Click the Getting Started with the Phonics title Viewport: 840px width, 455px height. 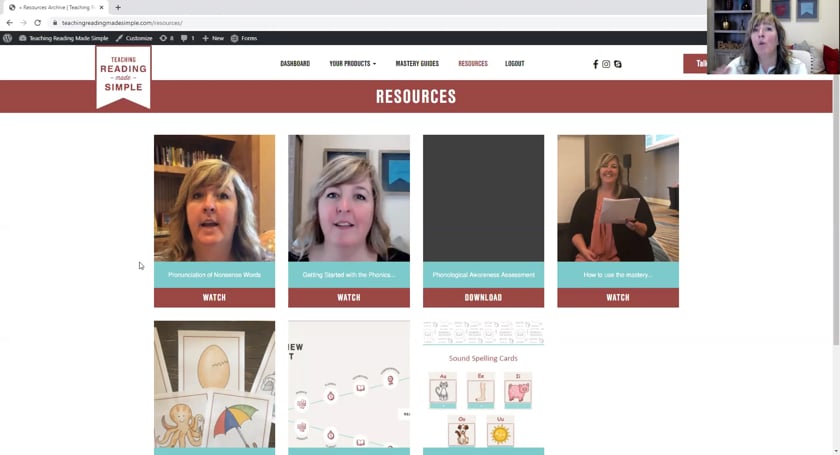pyautogui.click(x=349, y=275)
